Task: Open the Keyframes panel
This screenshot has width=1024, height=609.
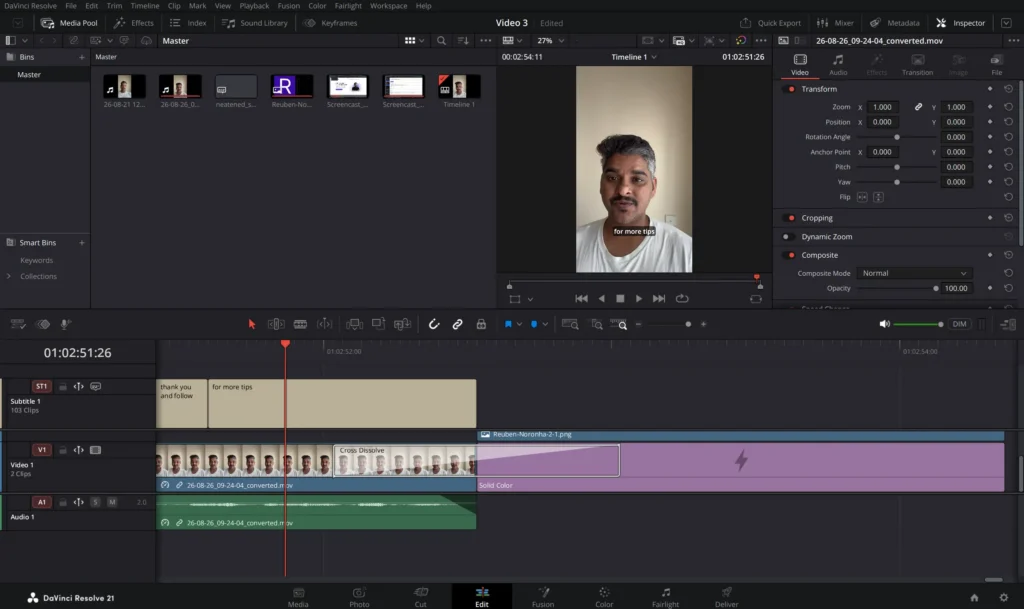Action: tap(330, 23)
